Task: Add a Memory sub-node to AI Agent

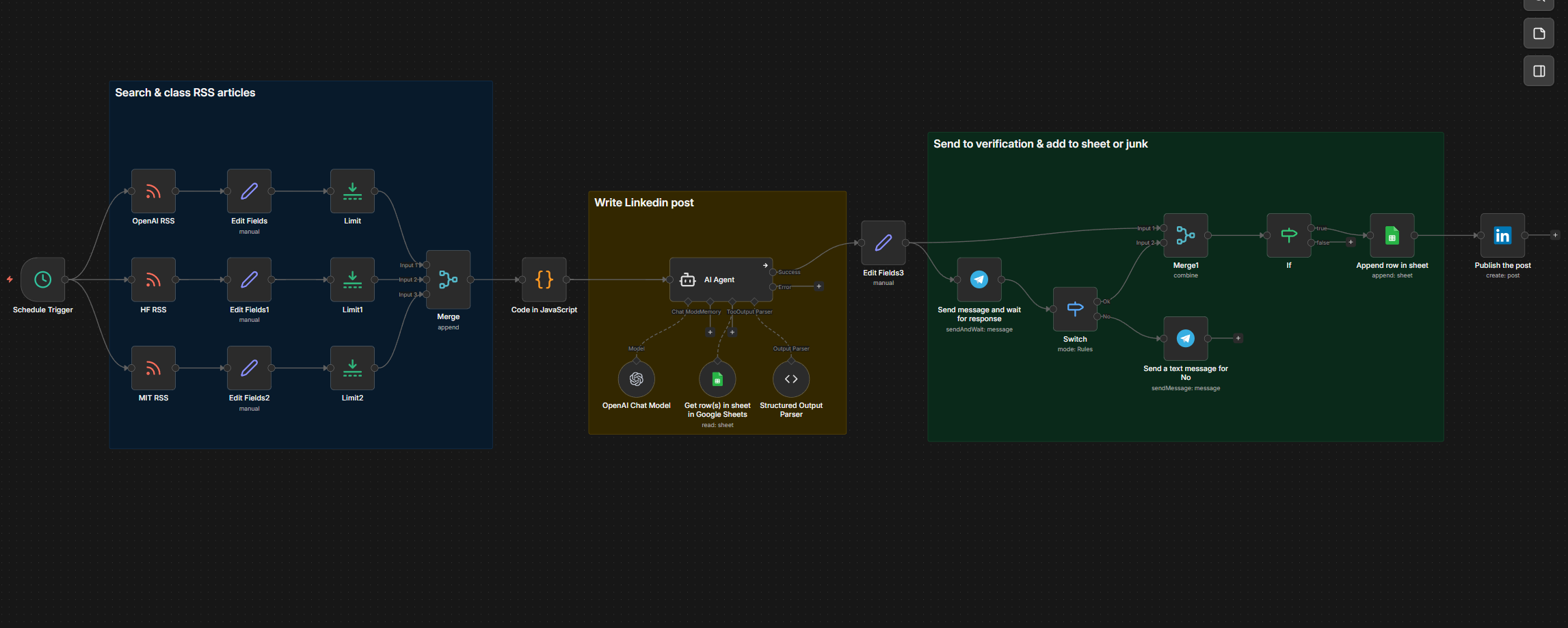Action: point(710,332)
